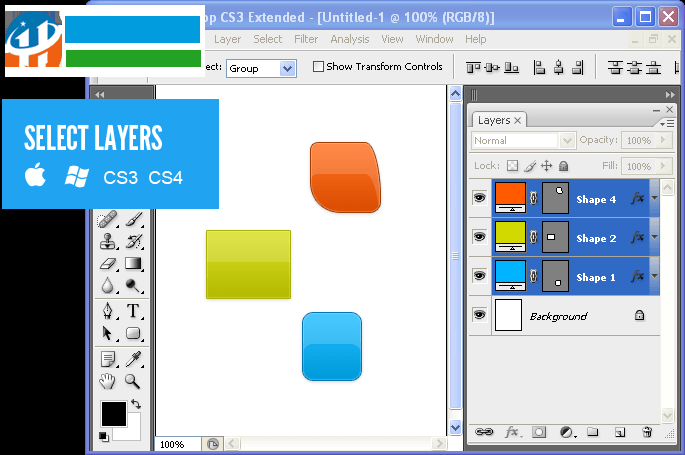Open the Auto-Select Group dropdown
This screenshot has height=455, width=685.
287,69
